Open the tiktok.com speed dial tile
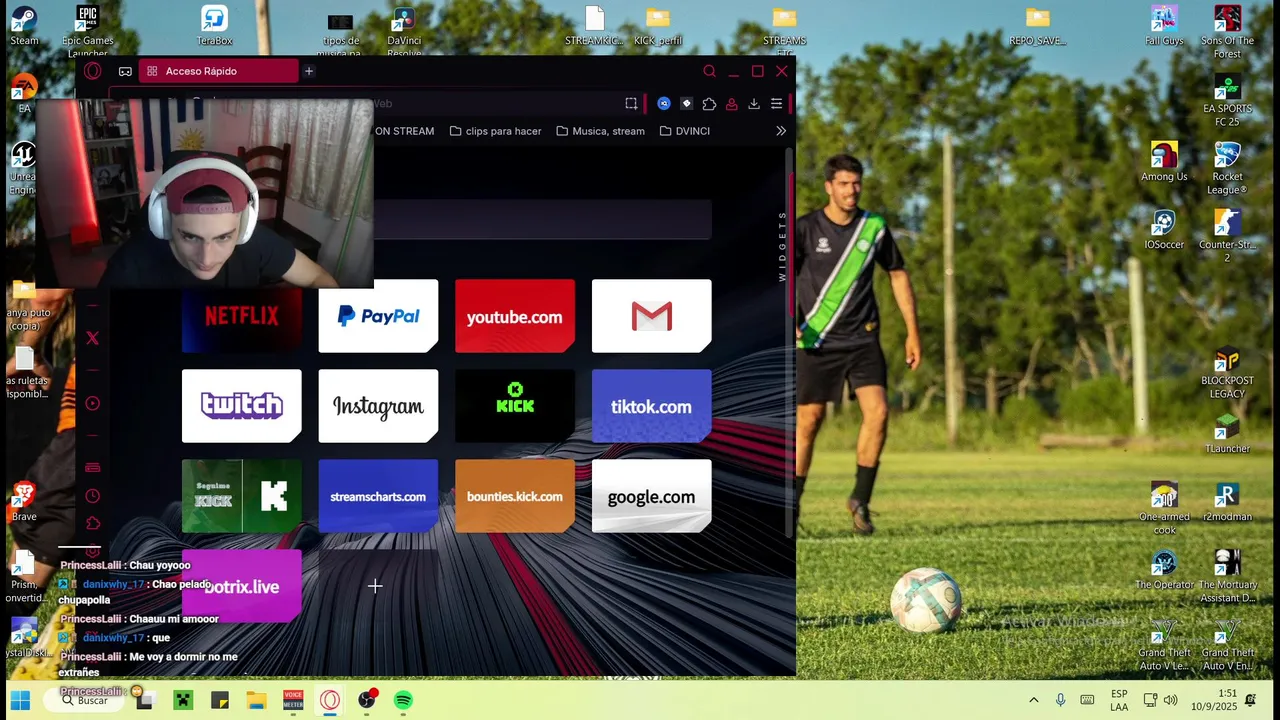This screenshot has height=720, width=1280. (652, 406)
